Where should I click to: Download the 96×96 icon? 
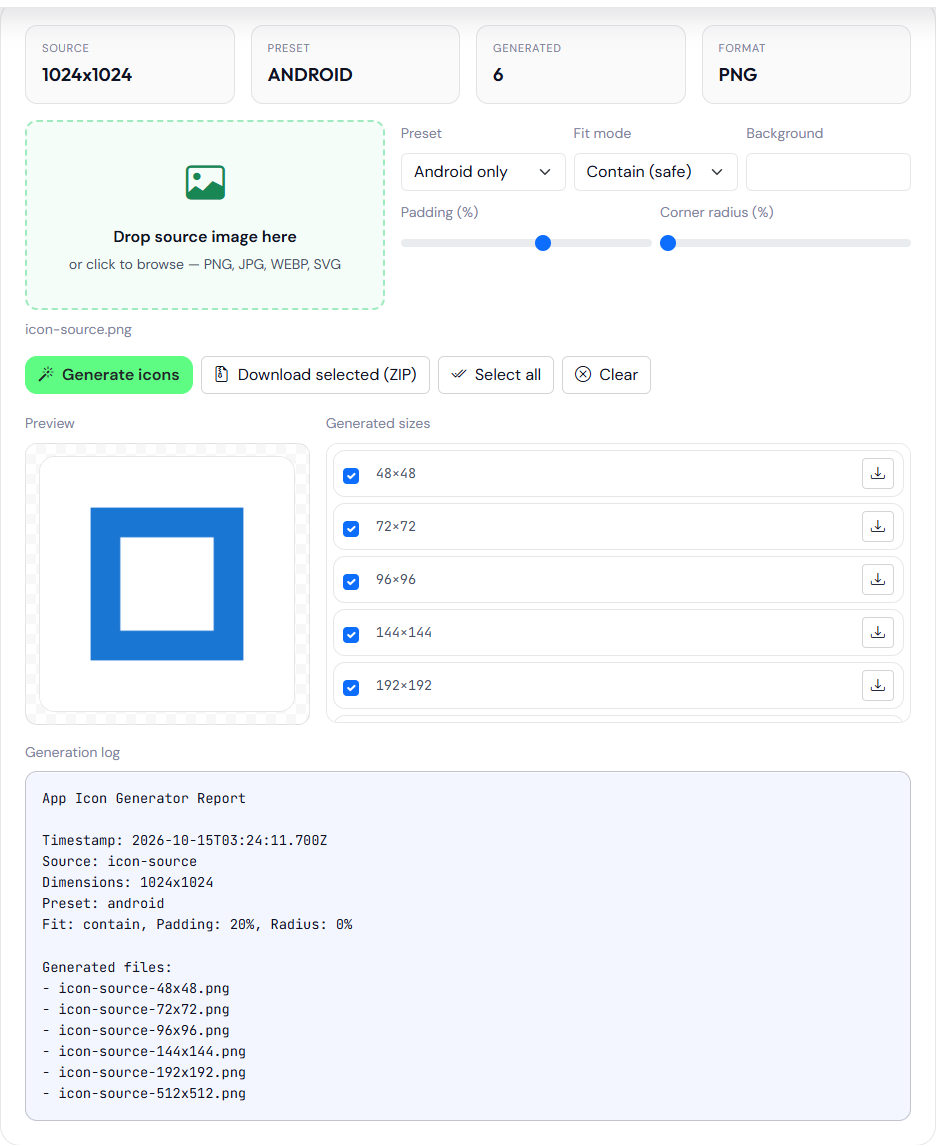click(x=878, y=580)
